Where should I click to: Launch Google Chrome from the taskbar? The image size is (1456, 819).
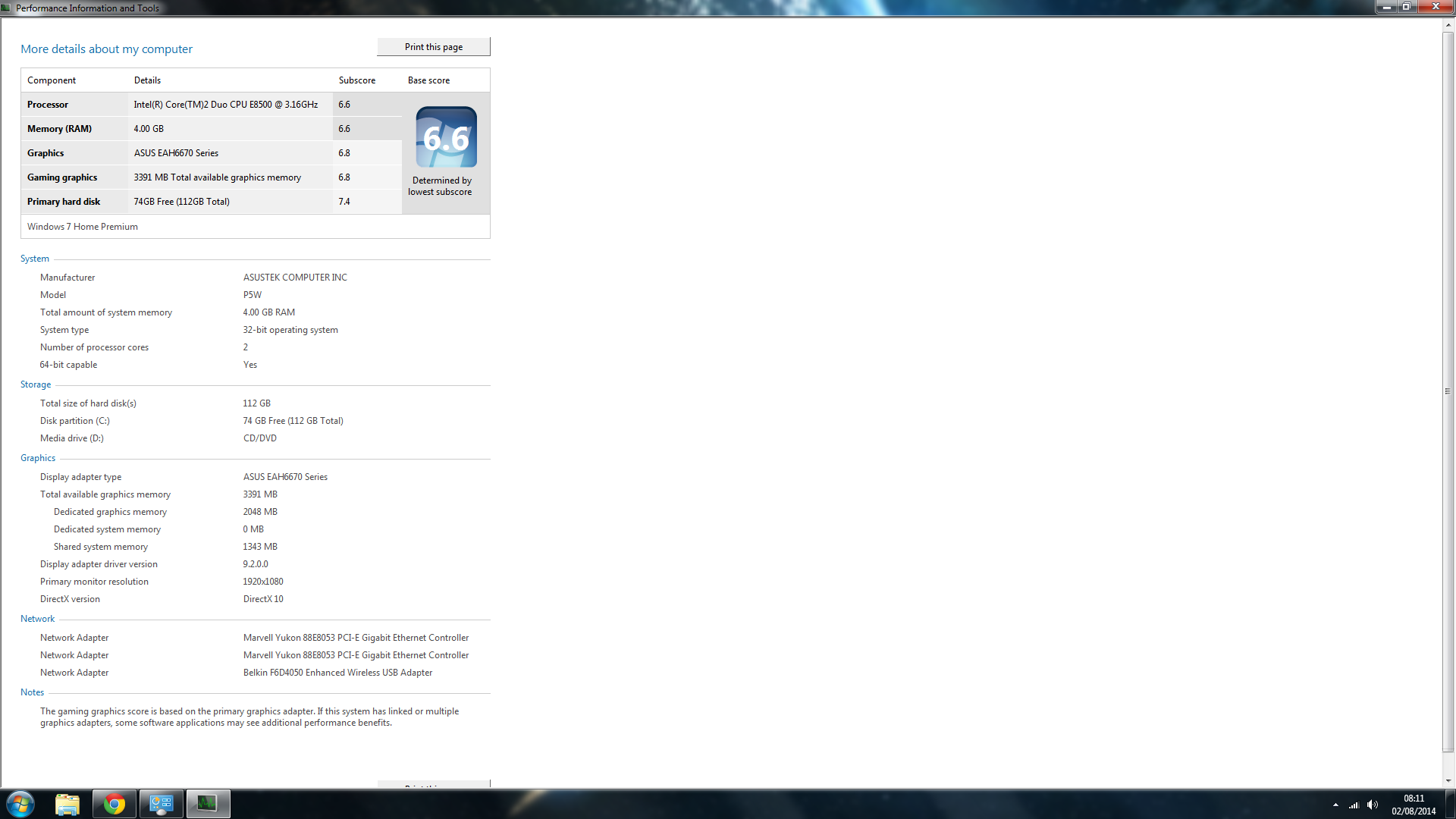[115, 804]
